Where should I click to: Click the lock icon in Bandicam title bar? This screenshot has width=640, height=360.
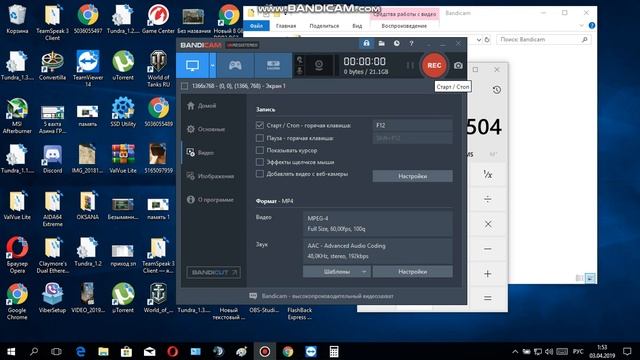click(x=366, y=43)
